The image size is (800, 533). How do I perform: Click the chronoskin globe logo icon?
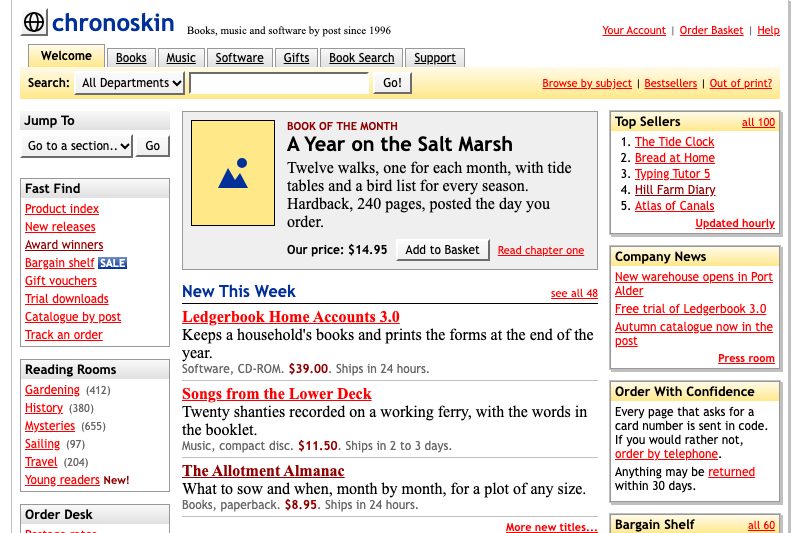(x=34, y=22)
